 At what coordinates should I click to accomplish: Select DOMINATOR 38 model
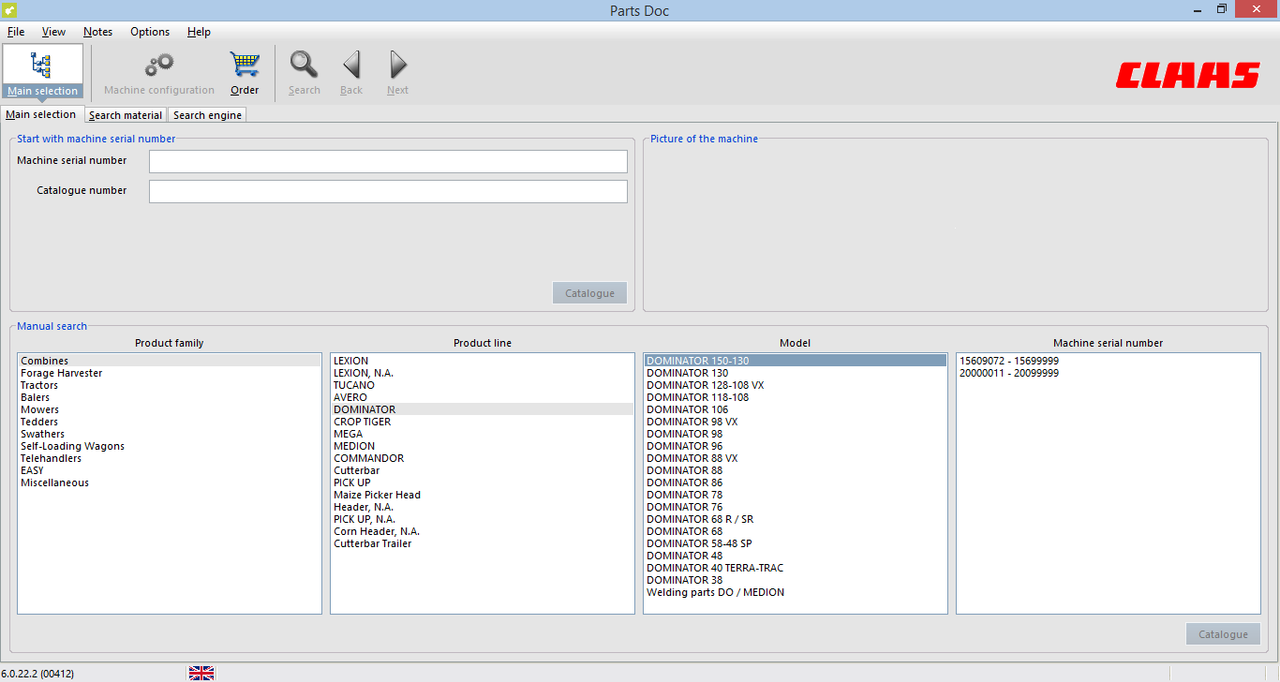click(x=795, y=580)
